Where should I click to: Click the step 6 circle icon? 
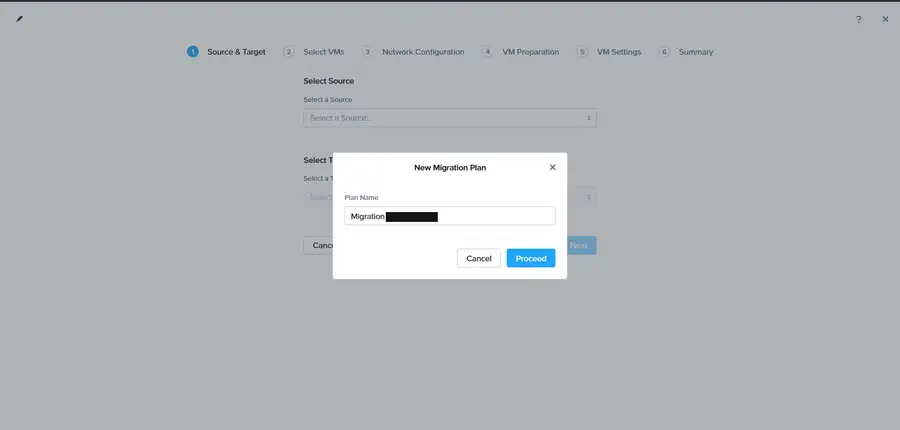(x=665, y=52)
